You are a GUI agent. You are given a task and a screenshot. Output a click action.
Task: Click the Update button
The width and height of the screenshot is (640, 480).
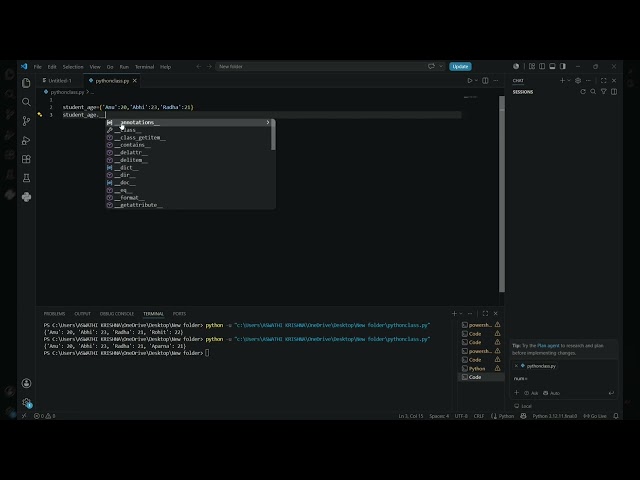pos(460,66)
